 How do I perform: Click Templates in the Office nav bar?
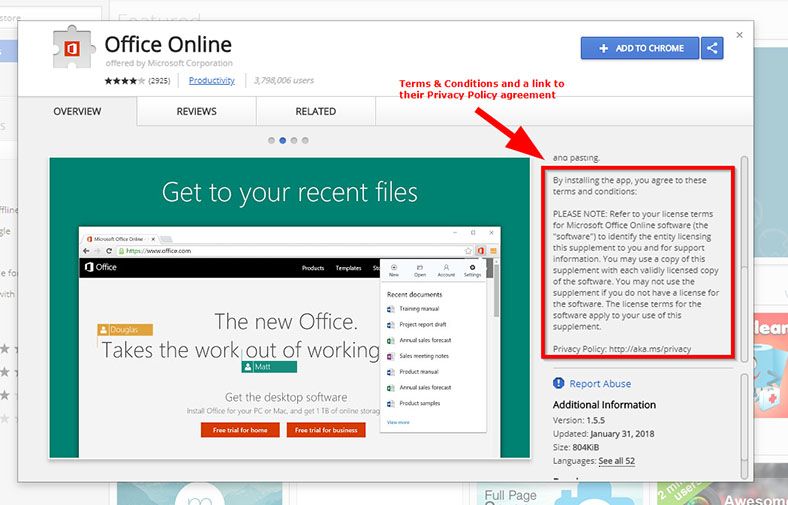[x=349, y=268]
